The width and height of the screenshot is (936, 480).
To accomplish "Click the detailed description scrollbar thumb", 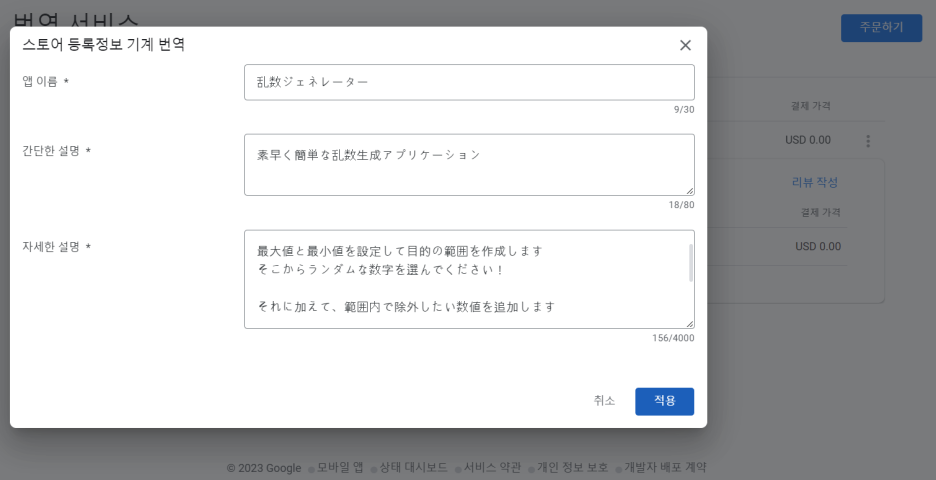I will point(691,263).
